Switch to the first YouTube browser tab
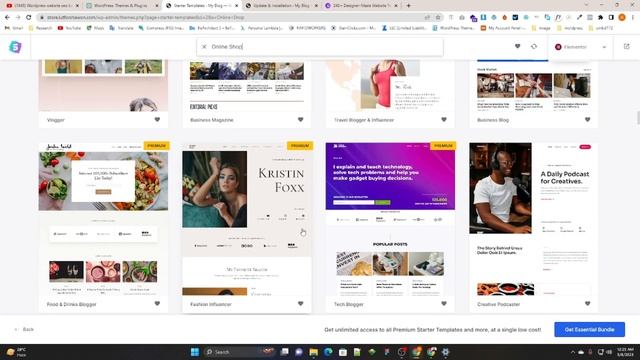The height and width of the screenshot is (360, 640). [42, 6]
